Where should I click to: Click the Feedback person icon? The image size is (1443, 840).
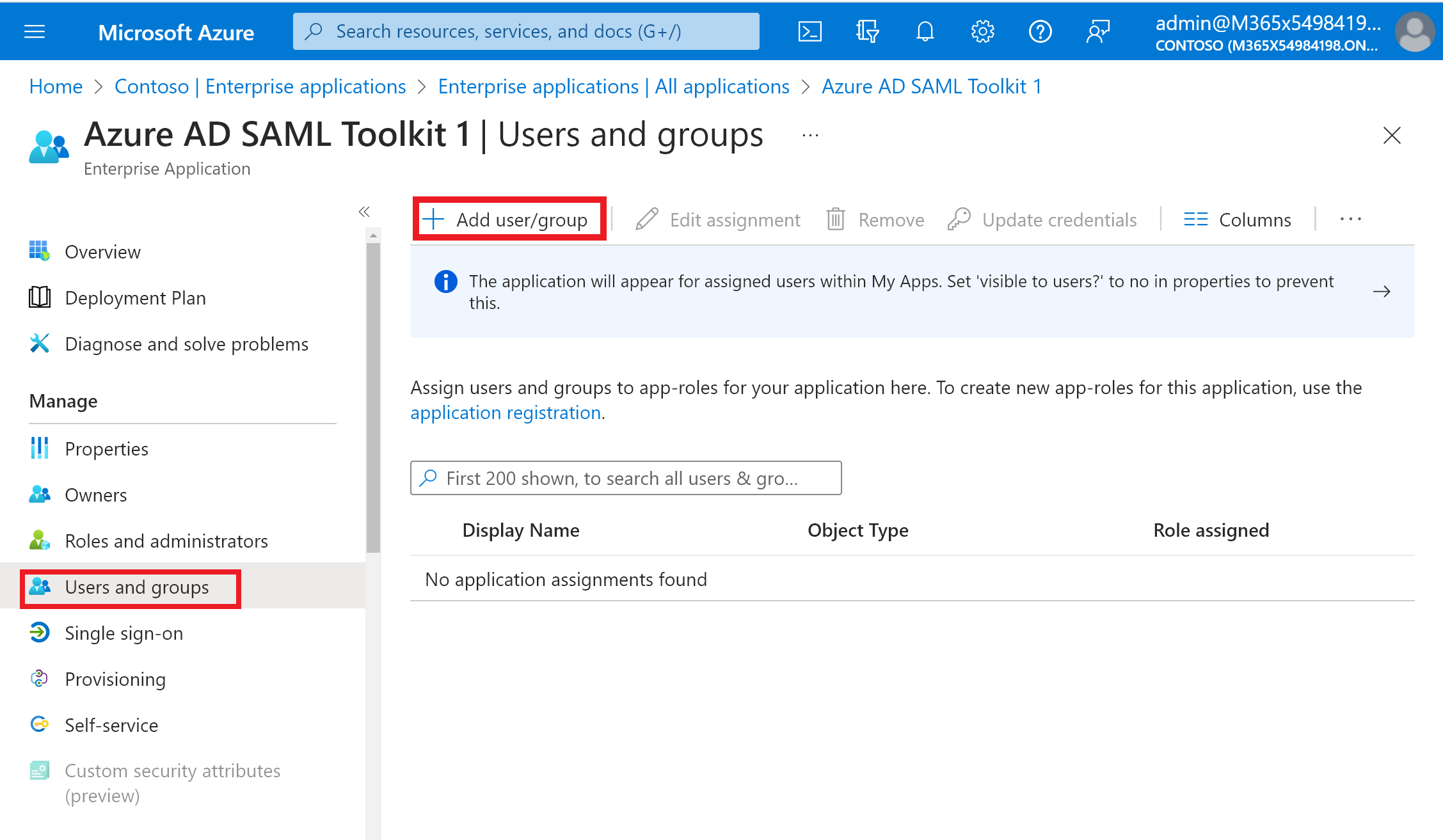click(x=1097, y=31)
